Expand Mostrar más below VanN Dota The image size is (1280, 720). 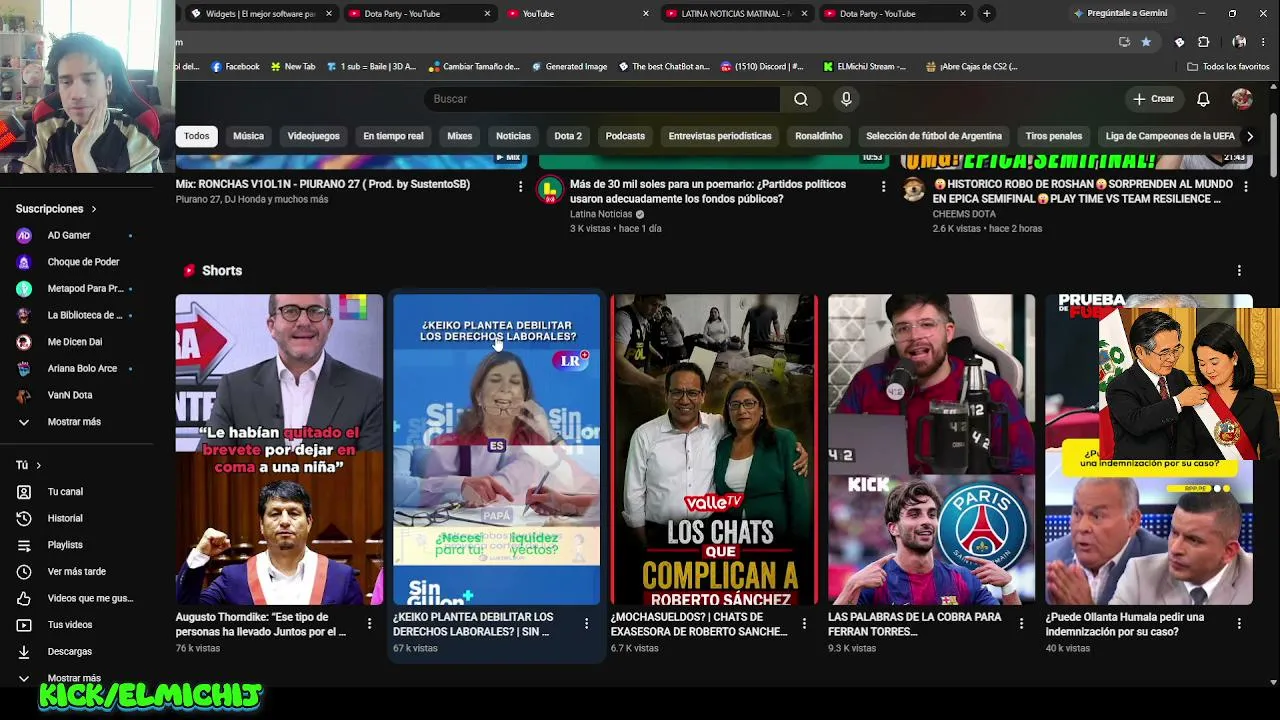coord(76,422)
